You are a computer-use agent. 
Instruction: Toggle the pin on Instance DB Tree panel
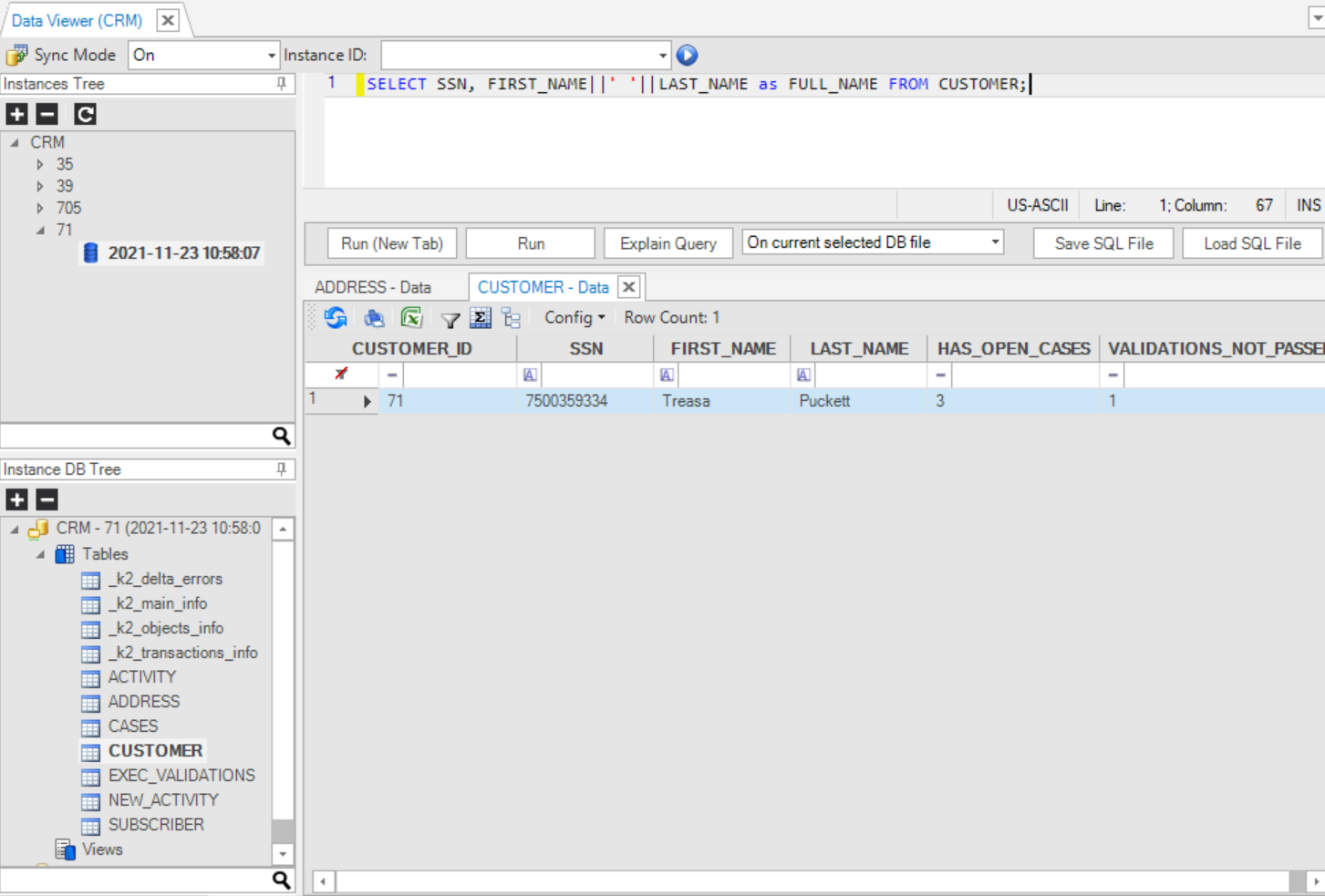282,469
